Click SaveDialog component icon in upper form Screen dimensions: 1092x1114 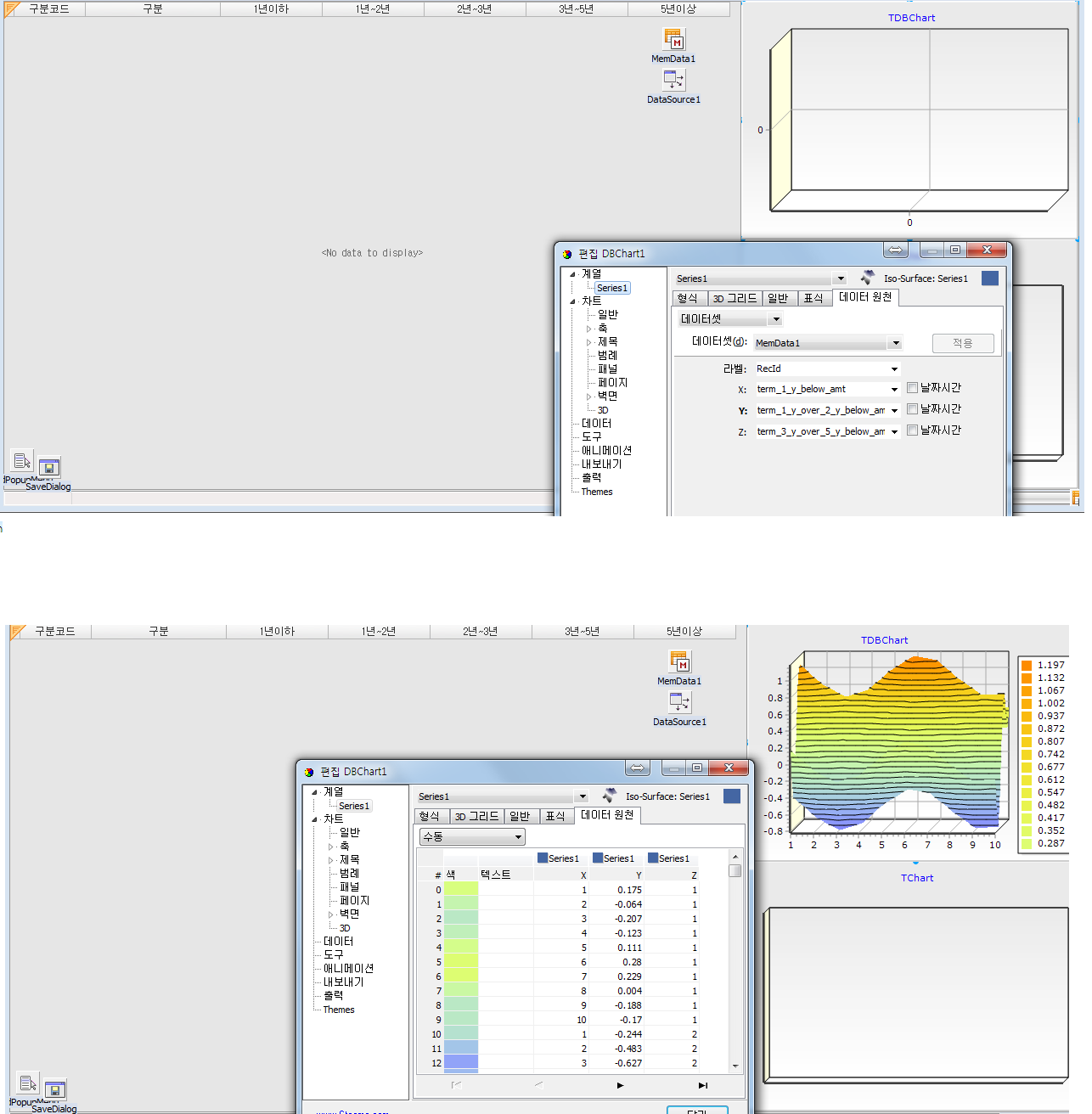pos(49,468)
